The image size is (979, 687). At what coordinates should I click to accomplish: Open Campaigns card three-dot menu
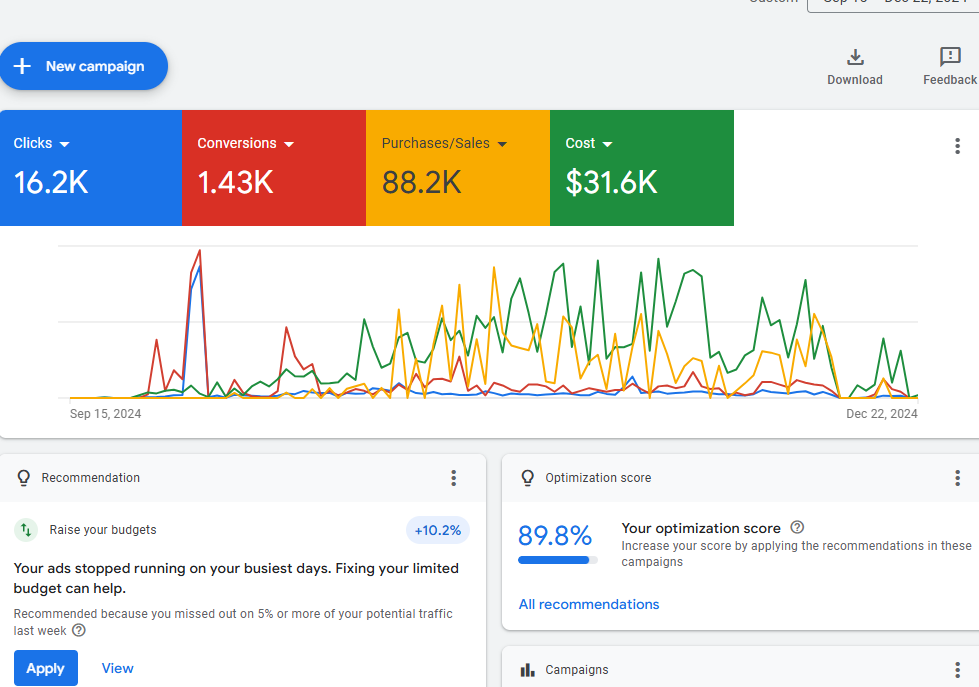(957, 670)
